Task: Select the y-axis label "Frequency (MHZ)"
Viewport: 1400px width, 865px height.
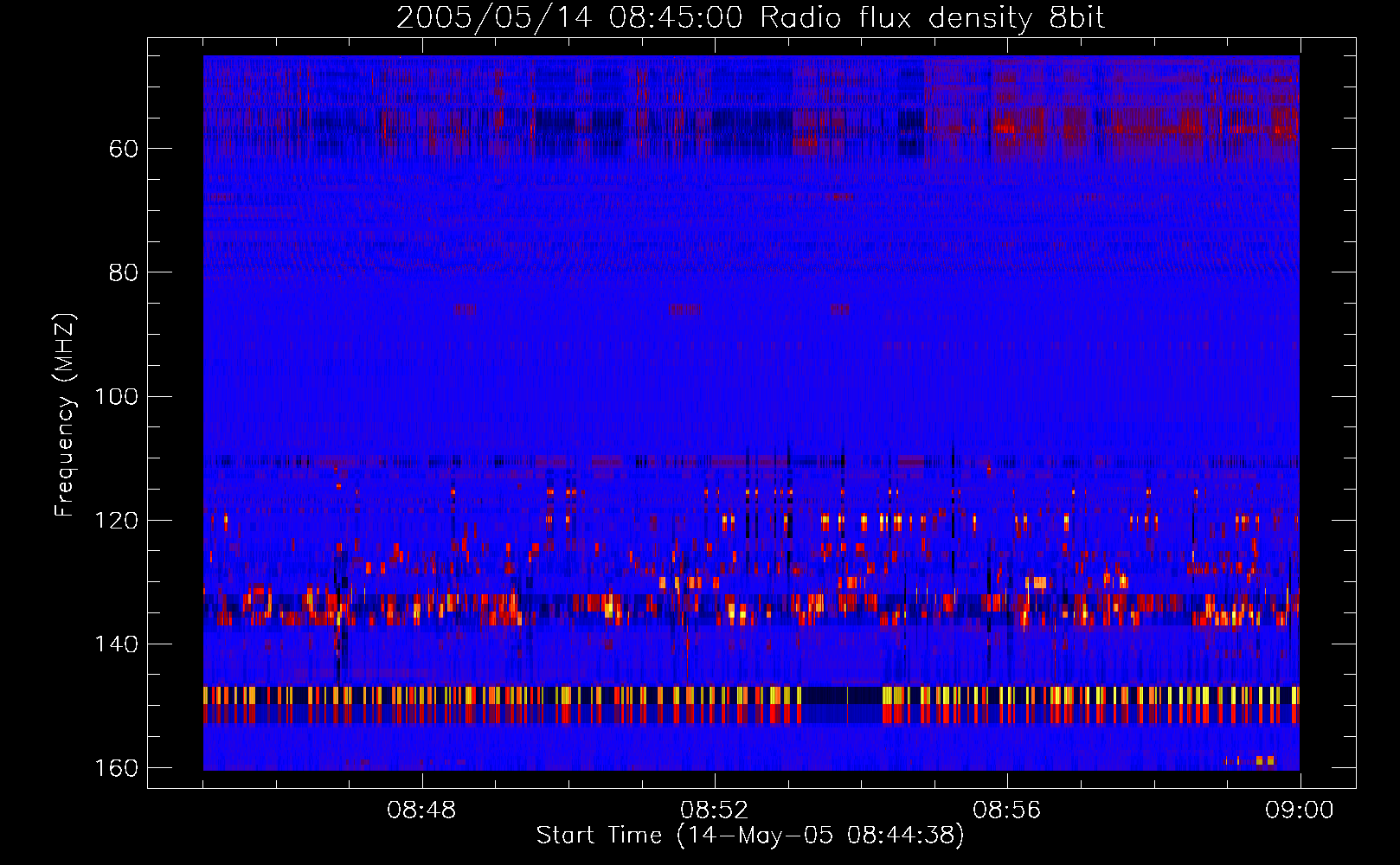Action: coord(64,415)
